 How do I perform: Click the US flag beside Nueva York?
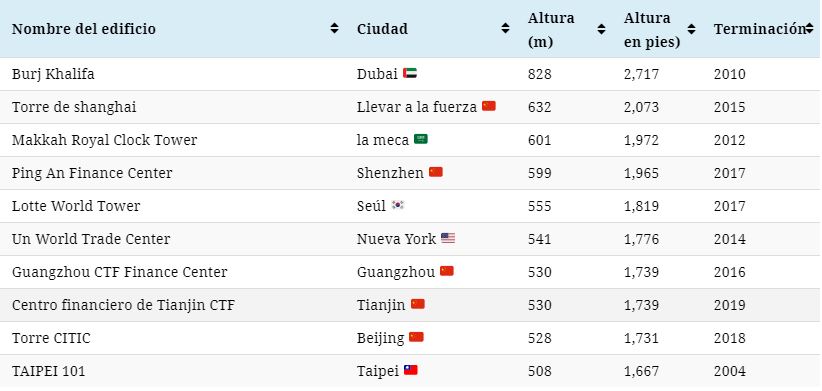coord(448,238)
